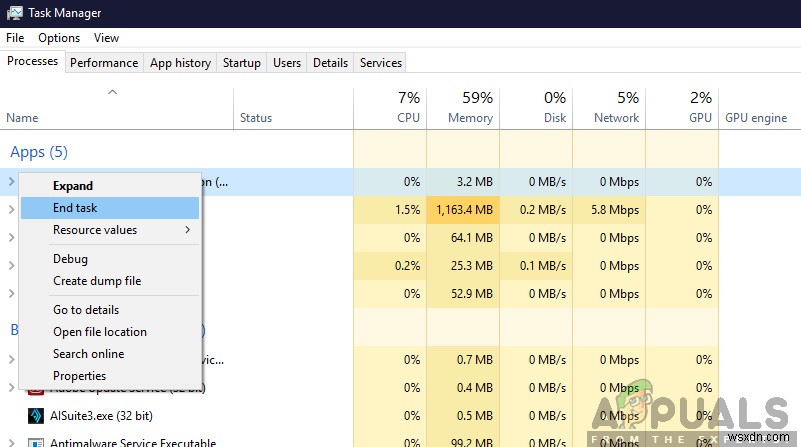Expand the highlighted first app row

pos(11,181)
